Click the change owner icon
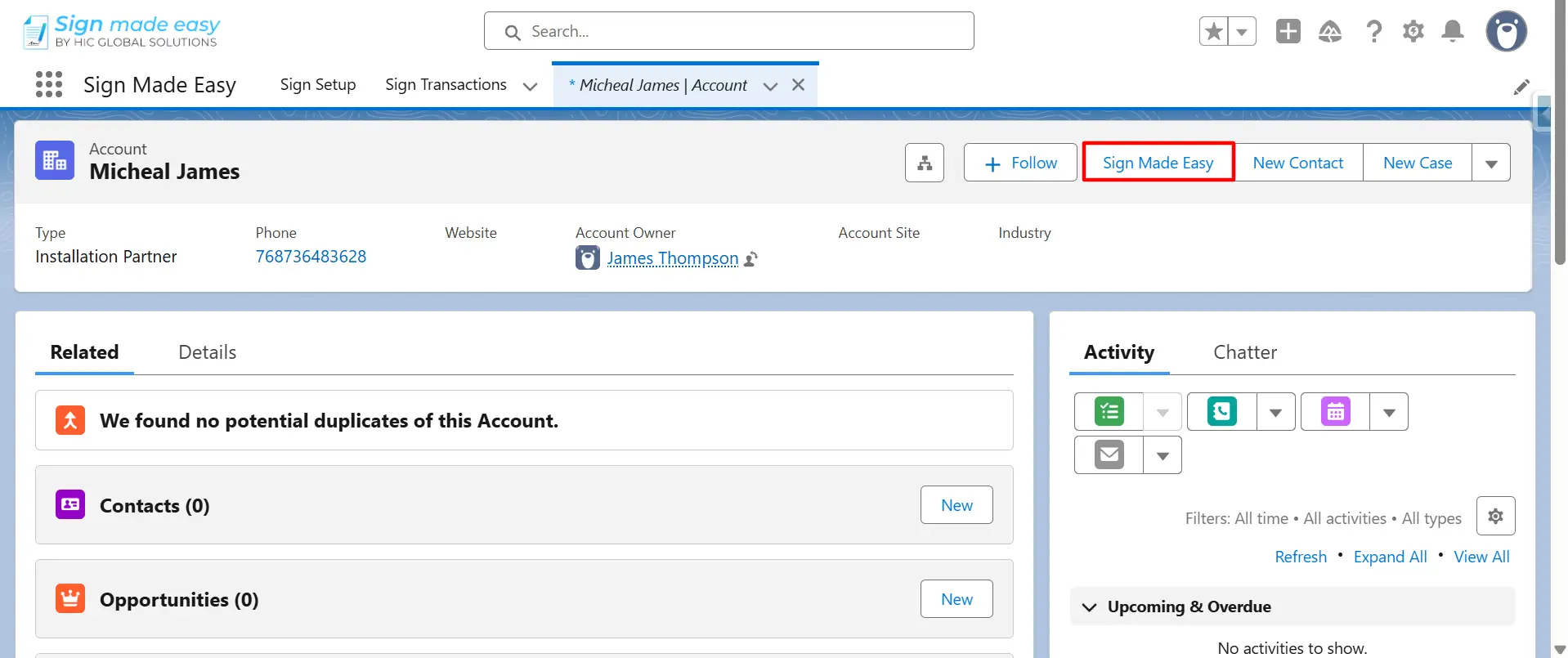Viewport: 1568px width, 658px height. click(x=751, y=259)
